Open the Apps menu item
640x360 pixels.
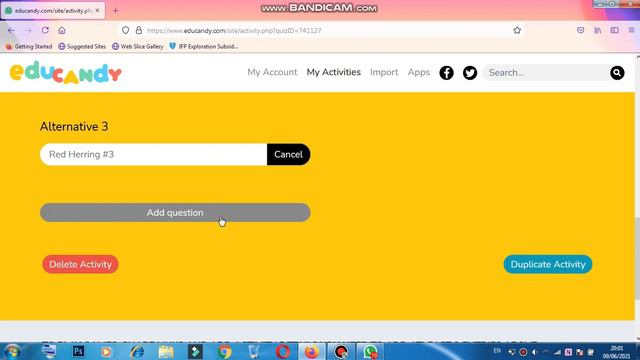pos(419,72)
